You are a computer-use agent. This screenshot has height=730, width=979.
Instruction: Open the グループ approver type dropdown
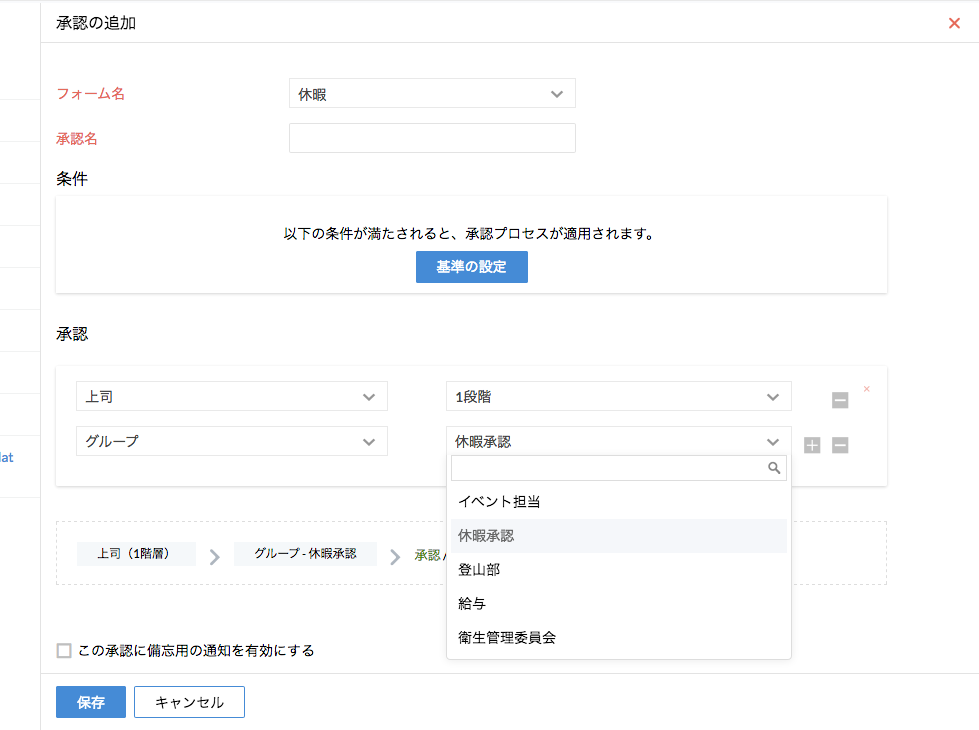[232, 441]
